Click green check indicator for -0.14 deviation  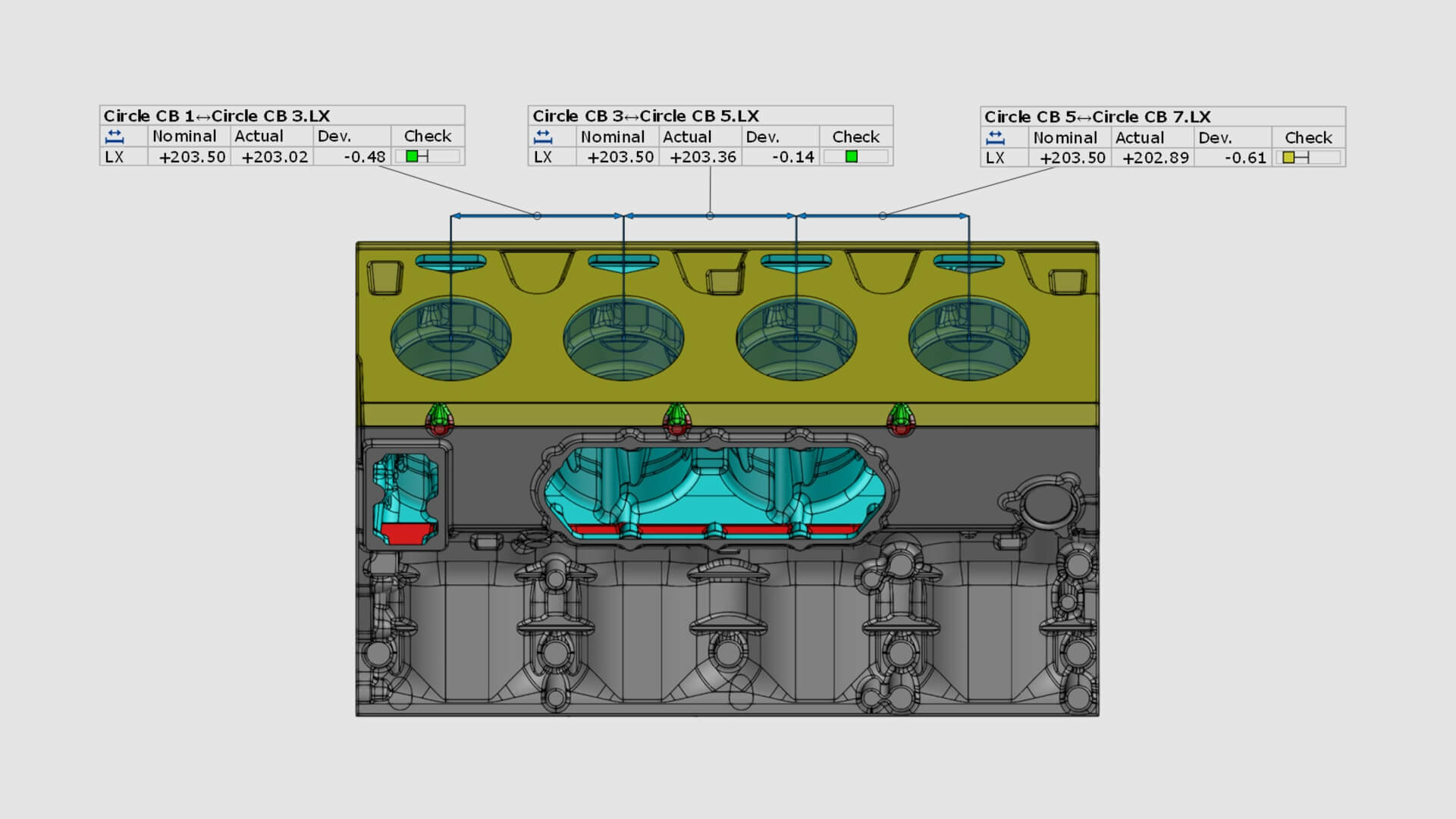851,157
